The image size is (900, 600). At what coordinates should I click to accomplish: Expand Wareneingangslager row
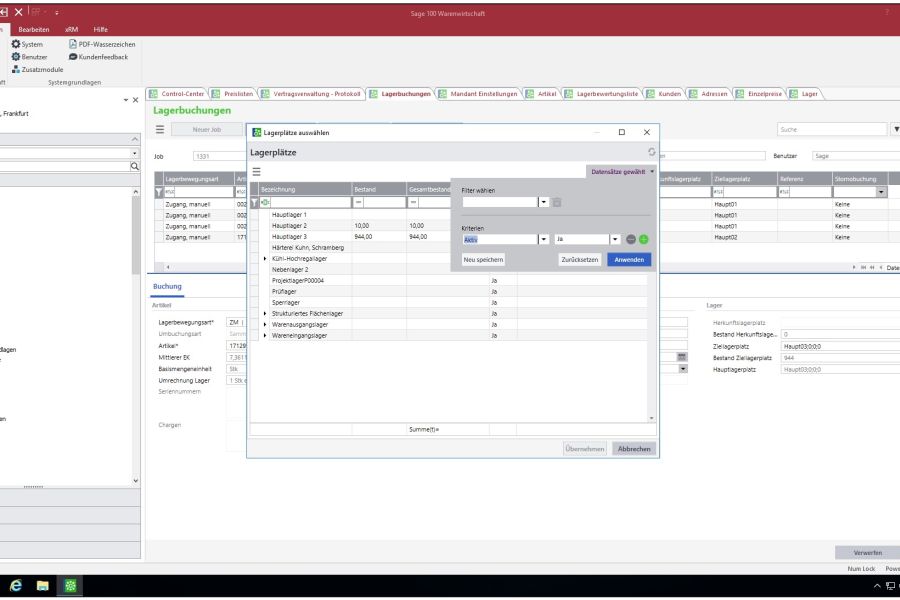point(265,336)
